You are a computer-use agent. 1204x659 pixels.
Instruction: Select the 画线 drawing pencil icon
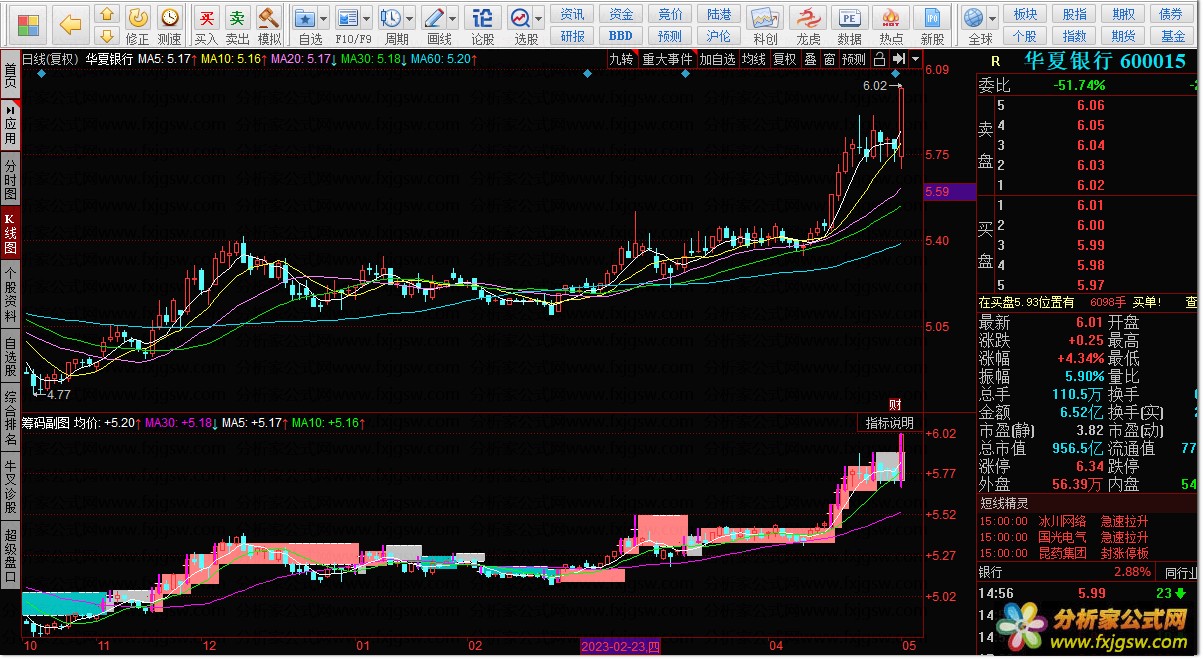coord(434,18)
